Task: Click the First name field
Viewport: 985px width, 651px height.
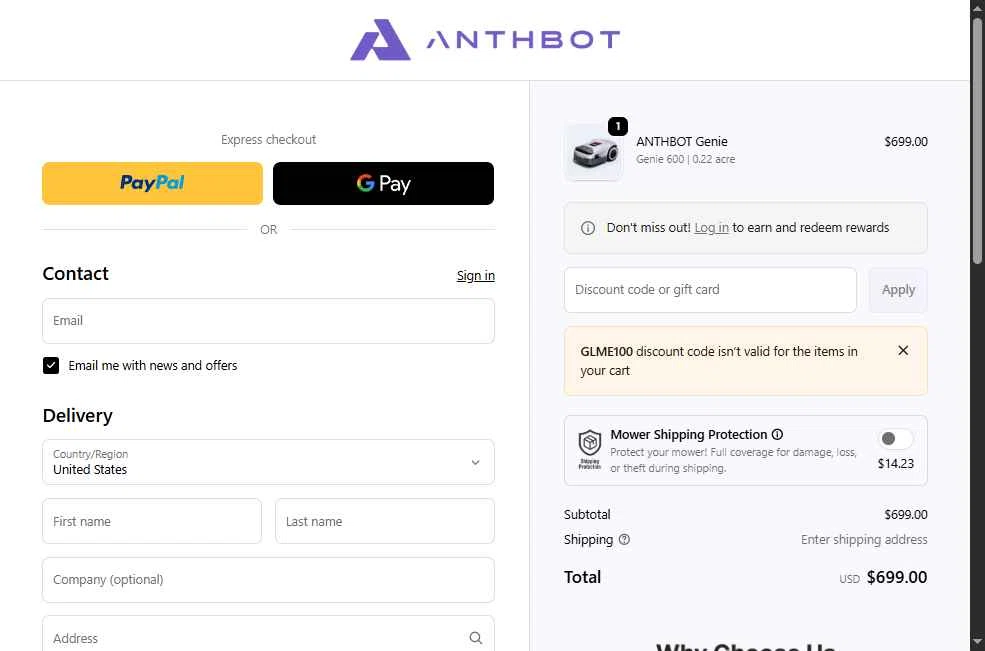Action: click(x=151, y=521)
